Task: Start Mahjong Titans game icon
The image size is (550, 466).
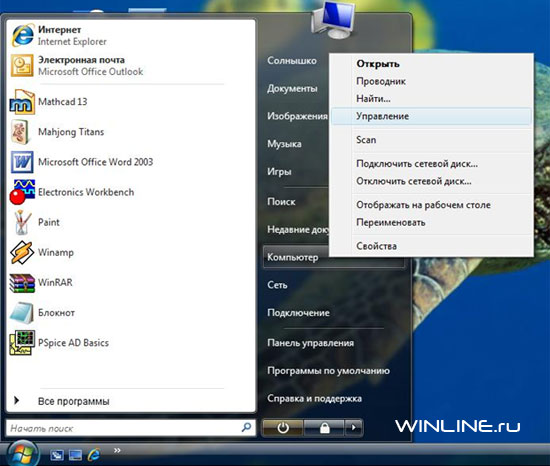Action: 20,132
